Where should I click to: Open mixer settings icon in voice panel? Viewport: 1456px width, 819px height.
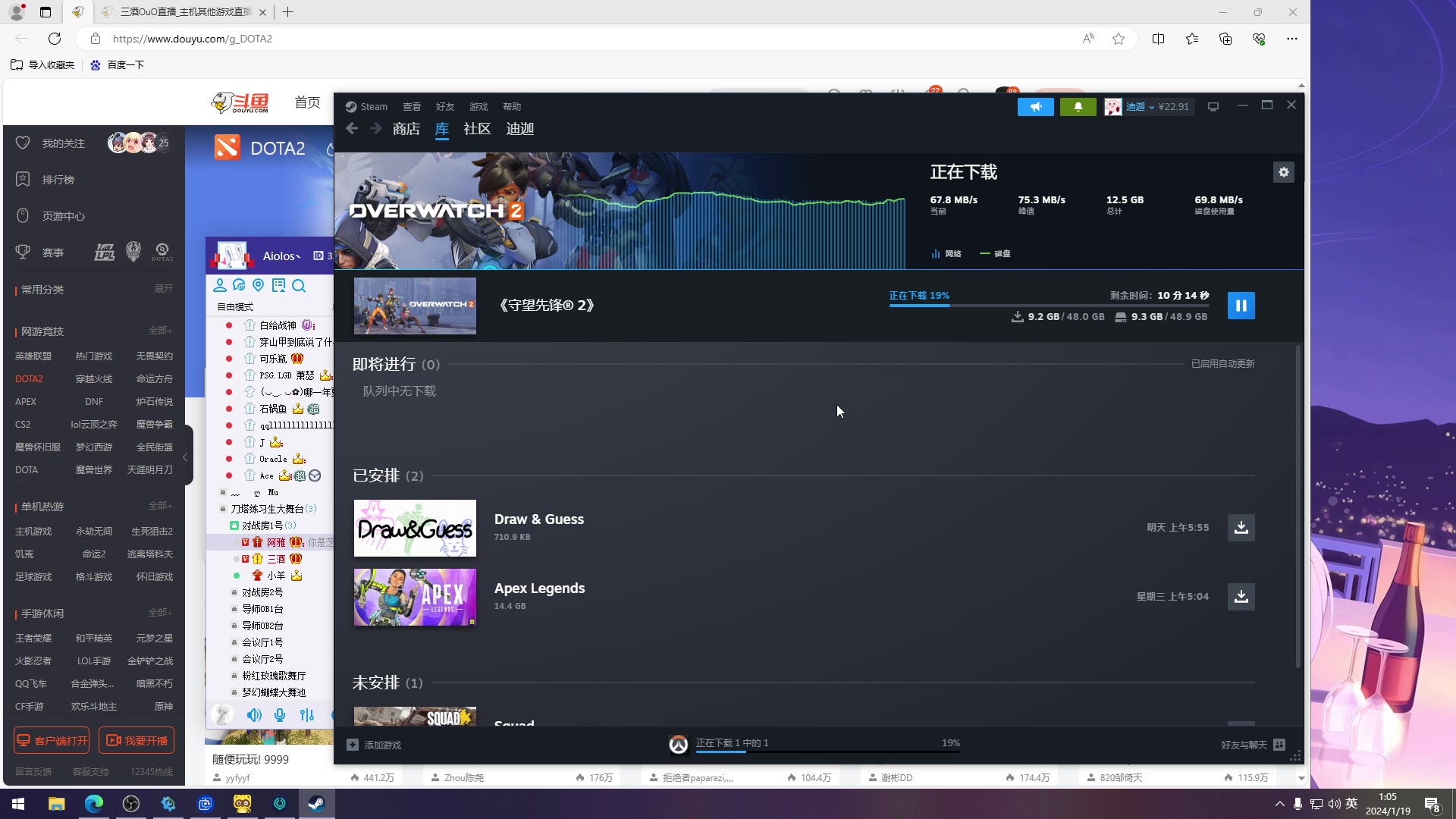click(307, 715)
